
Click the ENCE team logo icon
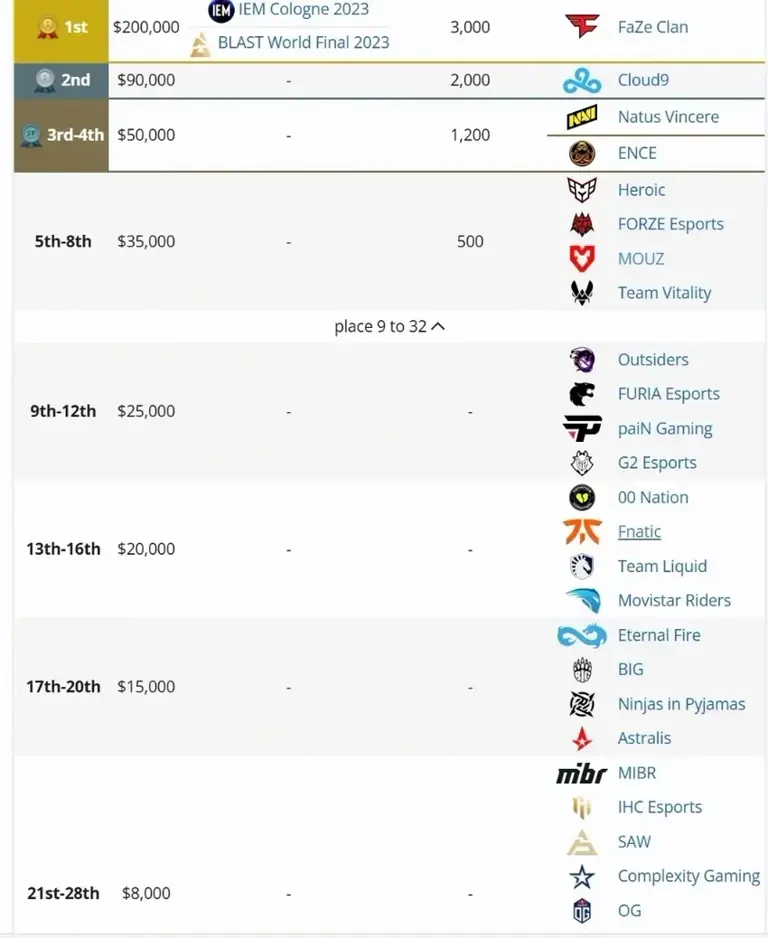tap(582, 153)
